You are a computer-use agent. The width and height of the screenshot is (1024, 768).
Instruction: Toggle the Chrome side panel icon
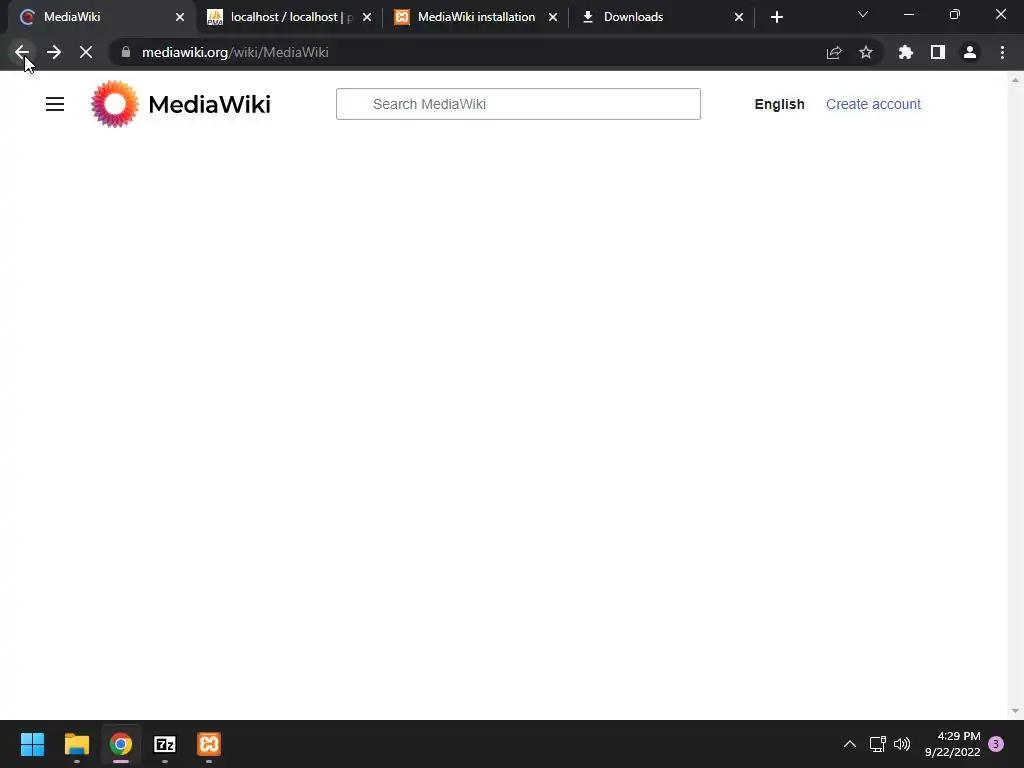(x=938, y=52)
